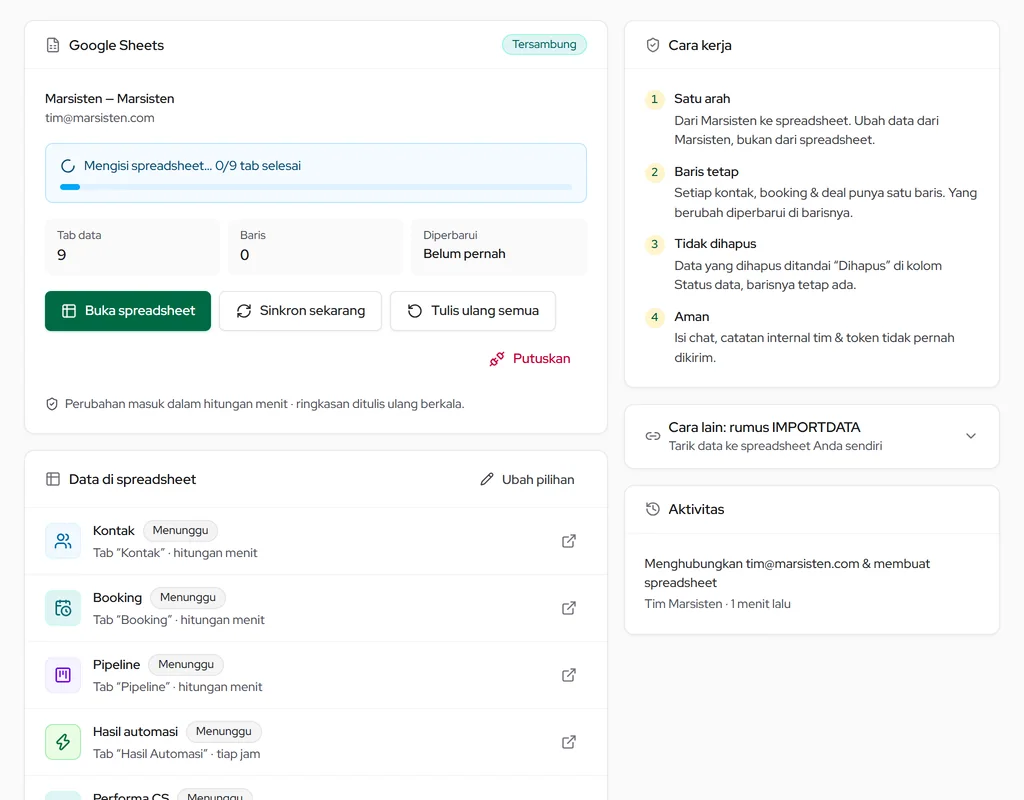Viewport: 1024px width, 800px height.
Task: Click the Menunggu badge next to Pipeline
Action: coord(185,664)
